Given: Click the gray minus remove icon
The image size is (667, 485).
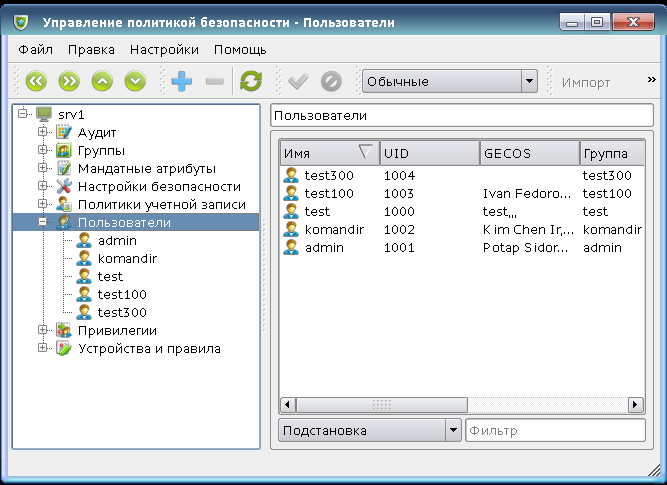Looking at the screenshot, I should (214, 82).
